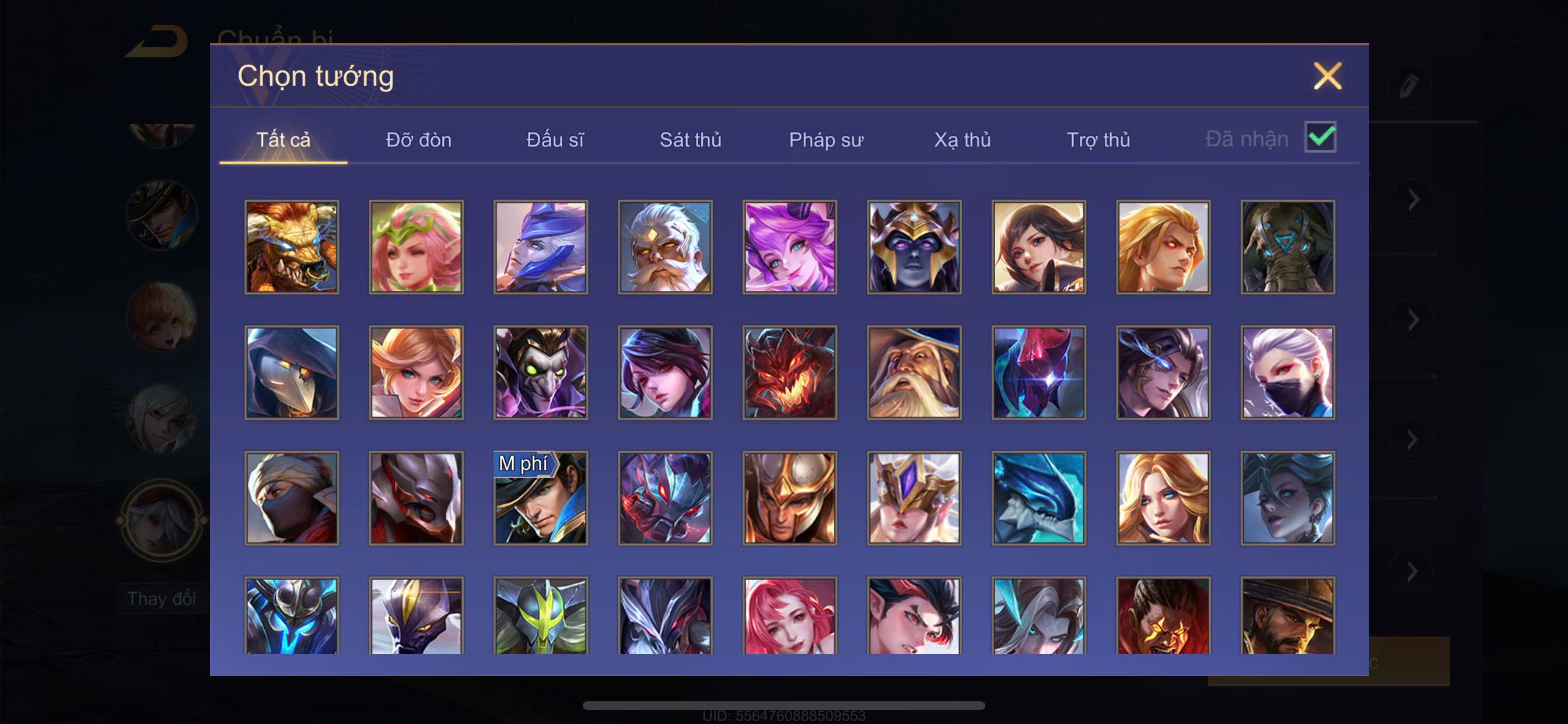Open the Trợ thủ tab
The height and width of the screenshot is (724, 1568).
coord(1098,140)
